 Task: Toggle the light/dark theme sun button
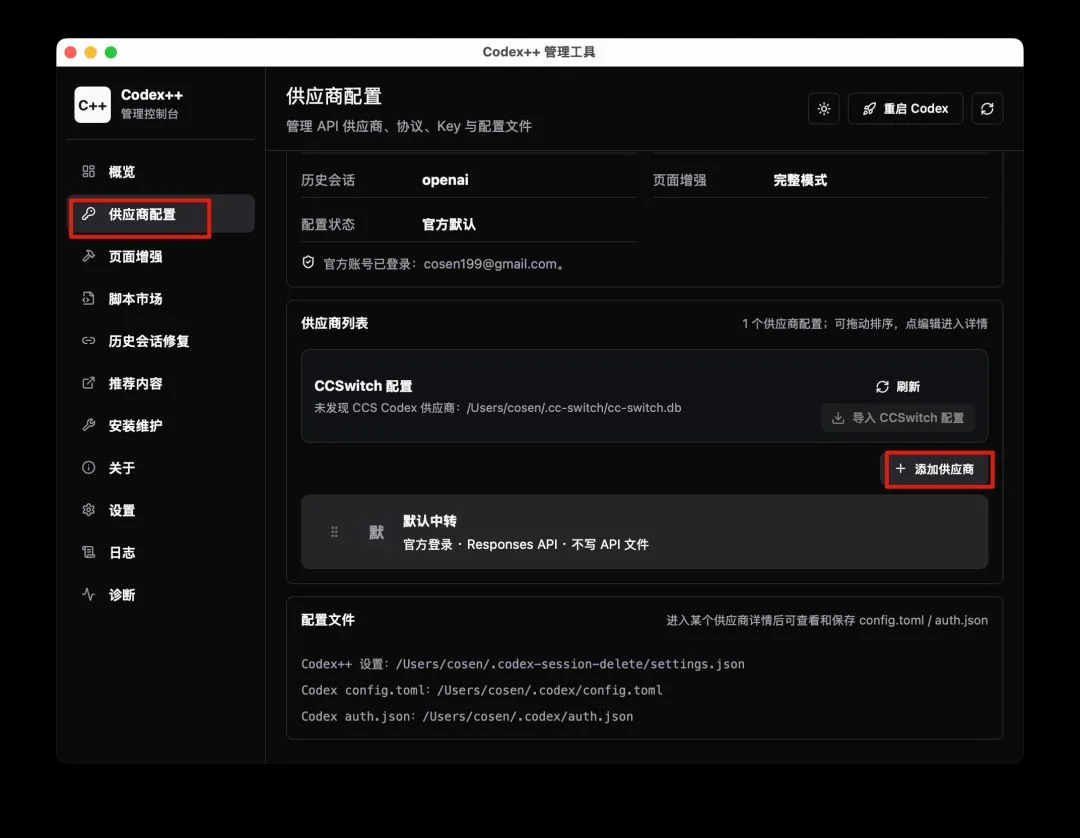pyautogui.click(x=824, y=109)
